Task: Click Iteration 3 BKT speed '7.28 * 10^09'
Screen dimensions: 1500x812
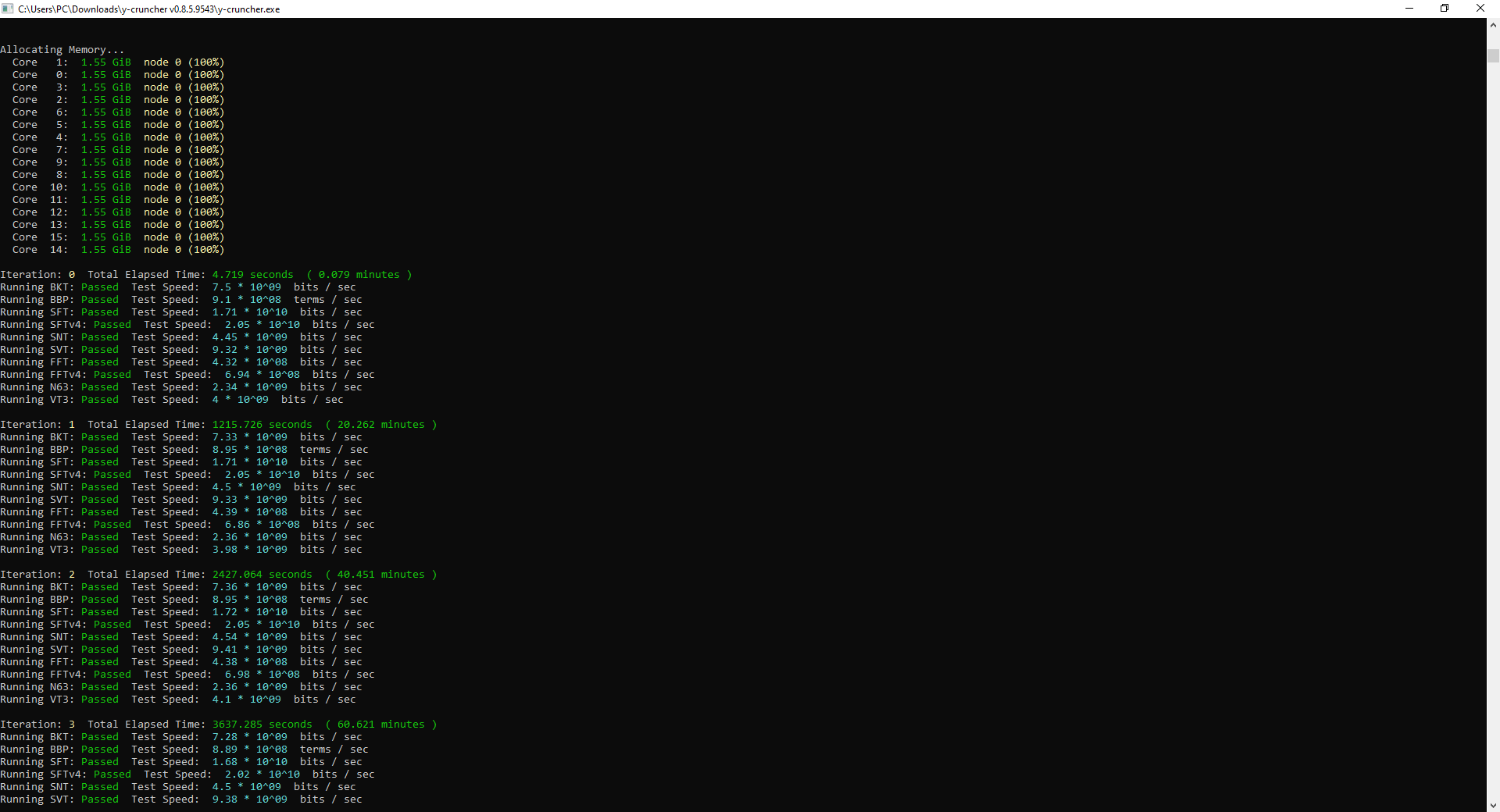Action: pos(250,737)
